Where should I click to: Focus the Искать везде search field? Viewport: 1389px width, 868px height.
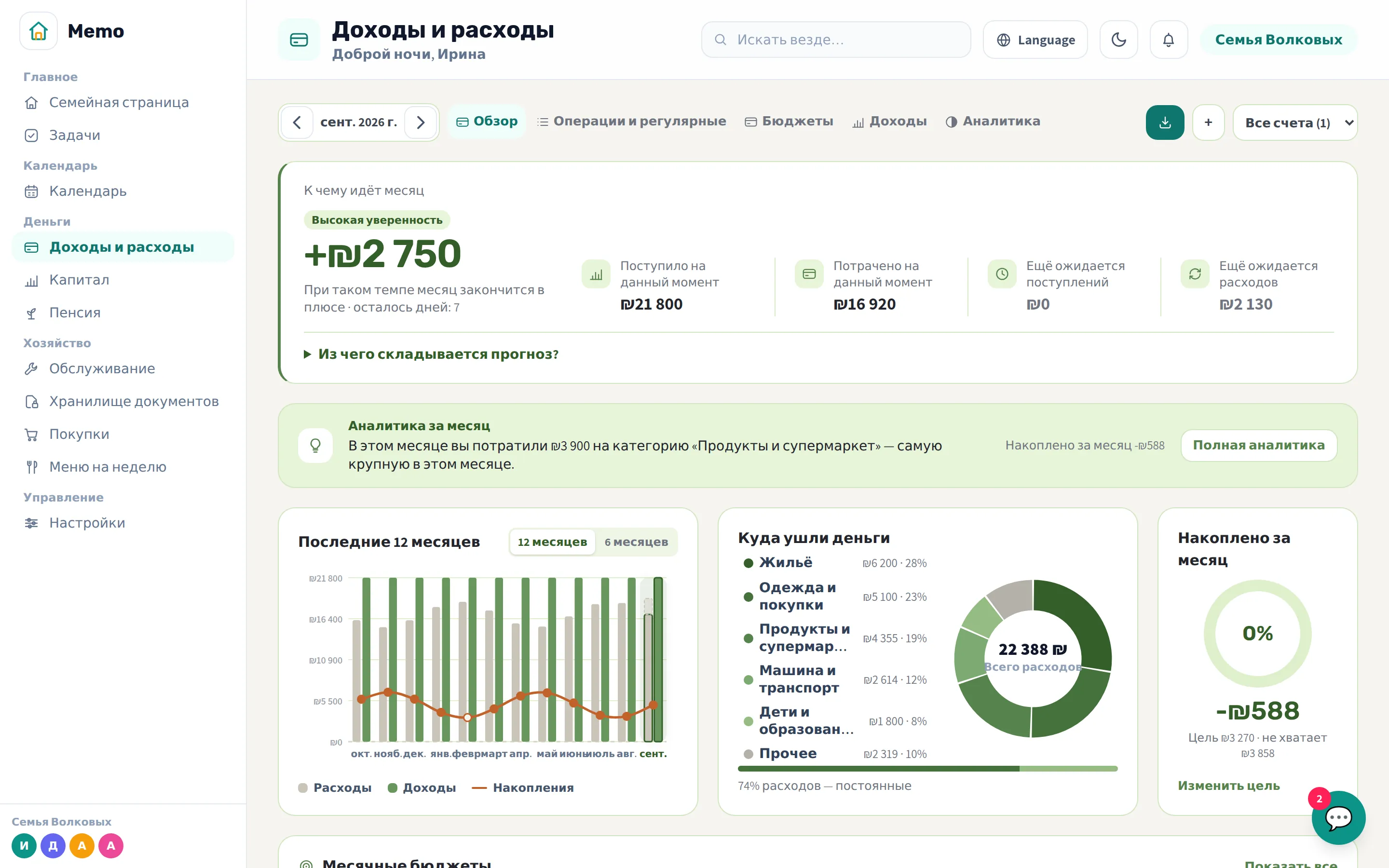pos(836,40)
